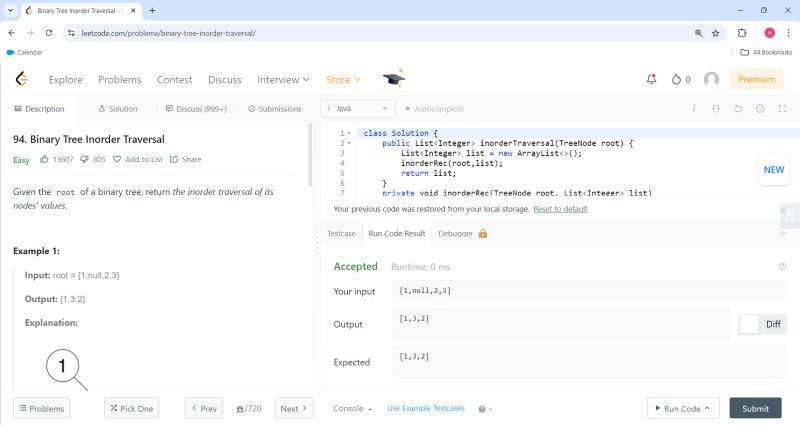
Task: Open the notifications bell
Action: [x=652, y=79]
